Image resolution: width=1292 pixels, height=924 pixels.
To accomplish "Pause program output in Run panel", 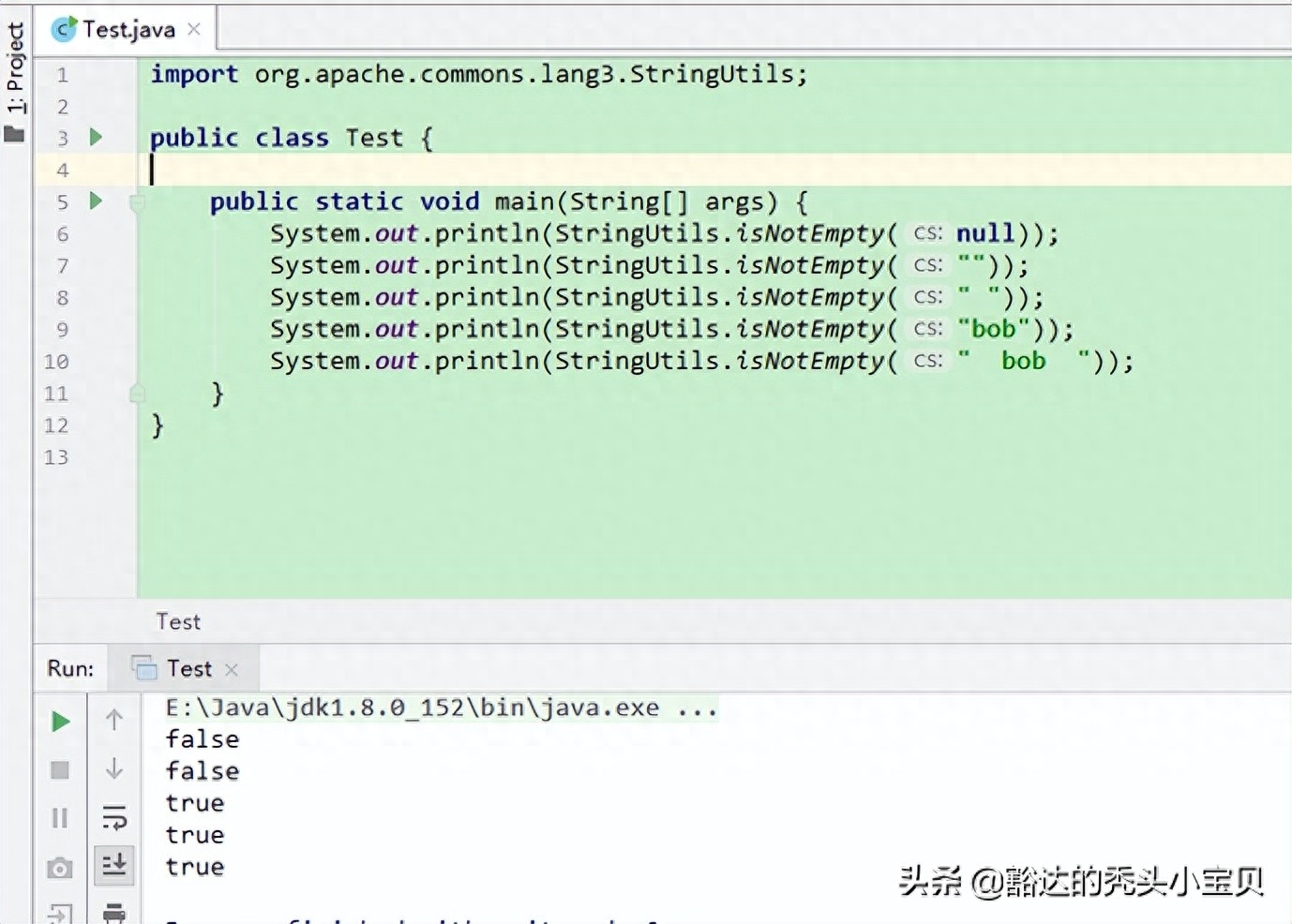I will pos(60,818).
